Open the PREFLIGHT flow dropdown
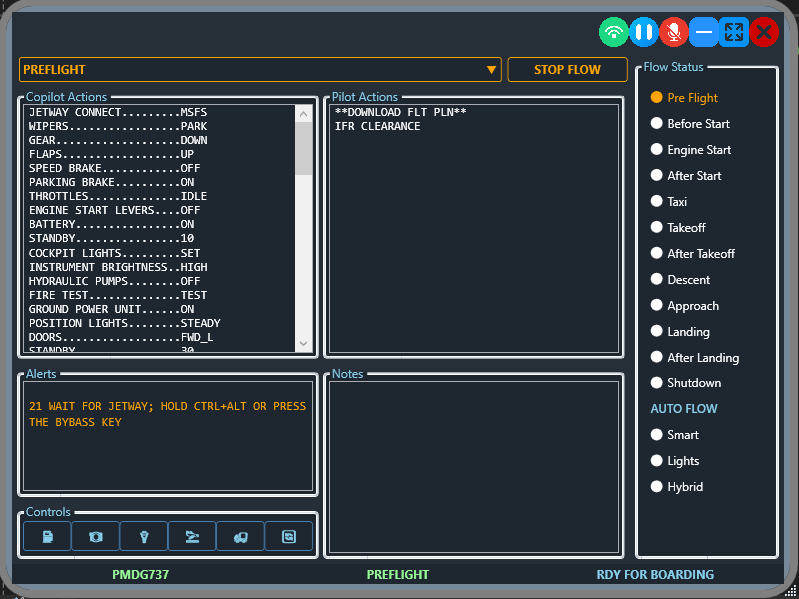The height and width of the screenshot is (599, 799). pos(491,70)
